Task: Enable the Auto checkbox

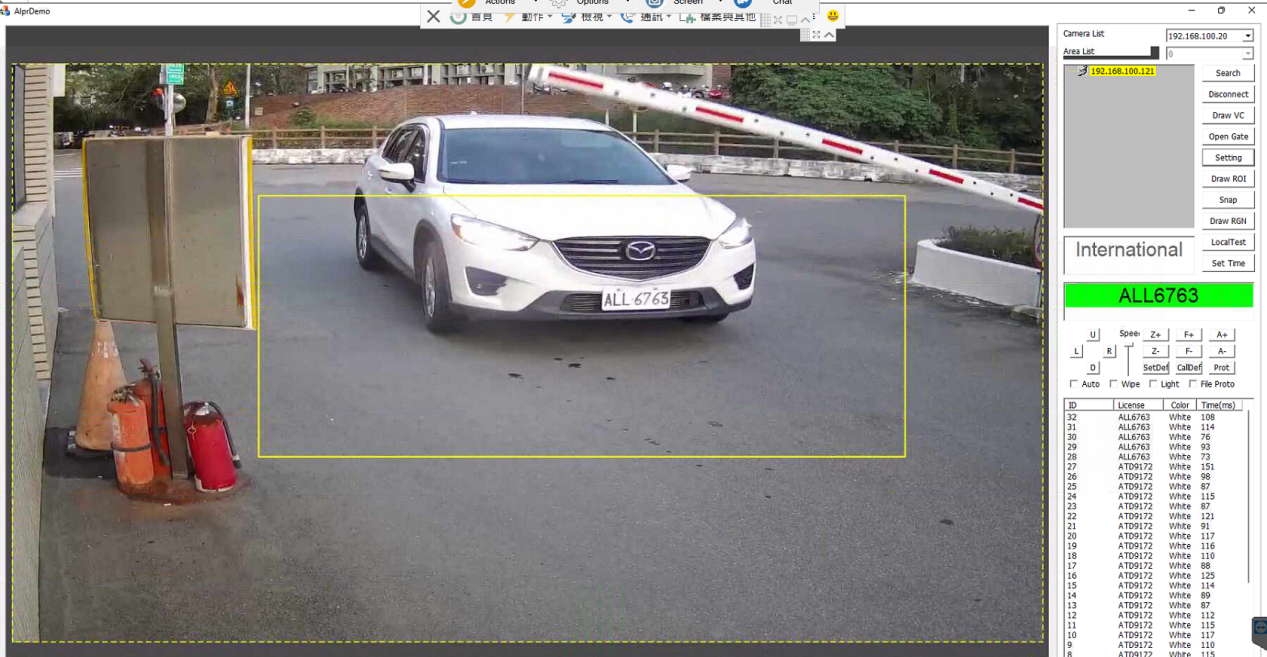Action: (1074, 384)
